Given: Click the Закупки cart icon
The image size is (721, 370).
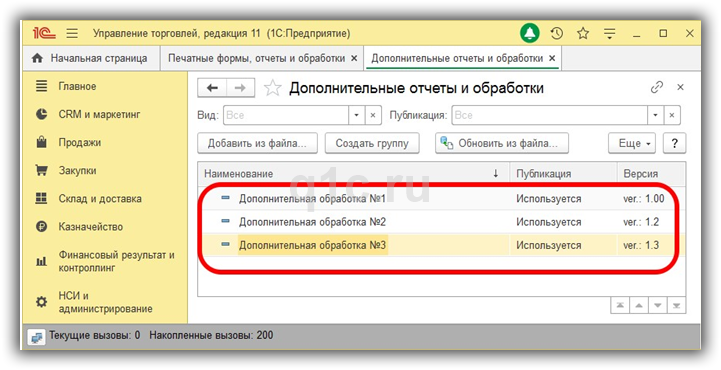Looking at the screenshot, I should (x=41, y=171).
